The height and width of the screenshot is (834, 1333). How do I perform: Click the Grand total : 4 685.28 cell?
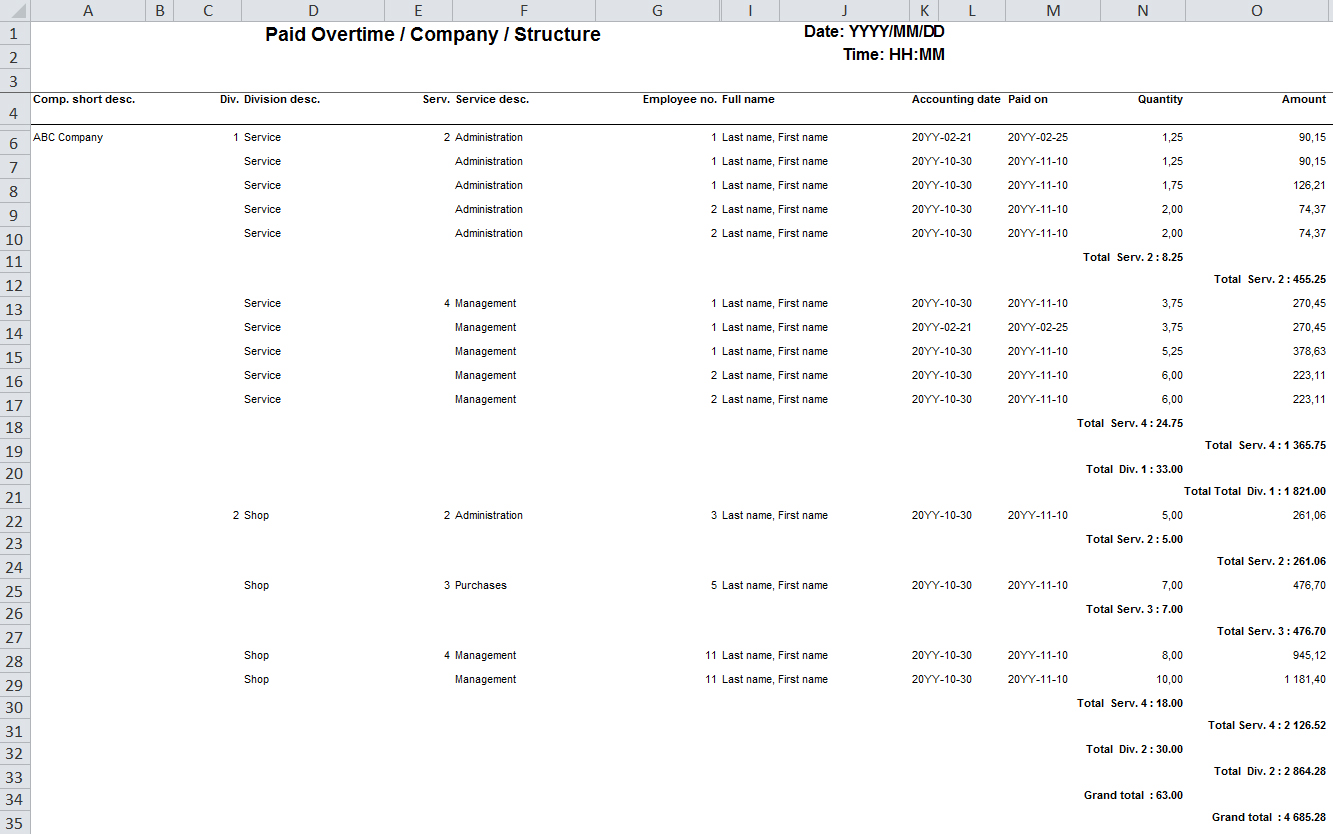point(1268,818)
